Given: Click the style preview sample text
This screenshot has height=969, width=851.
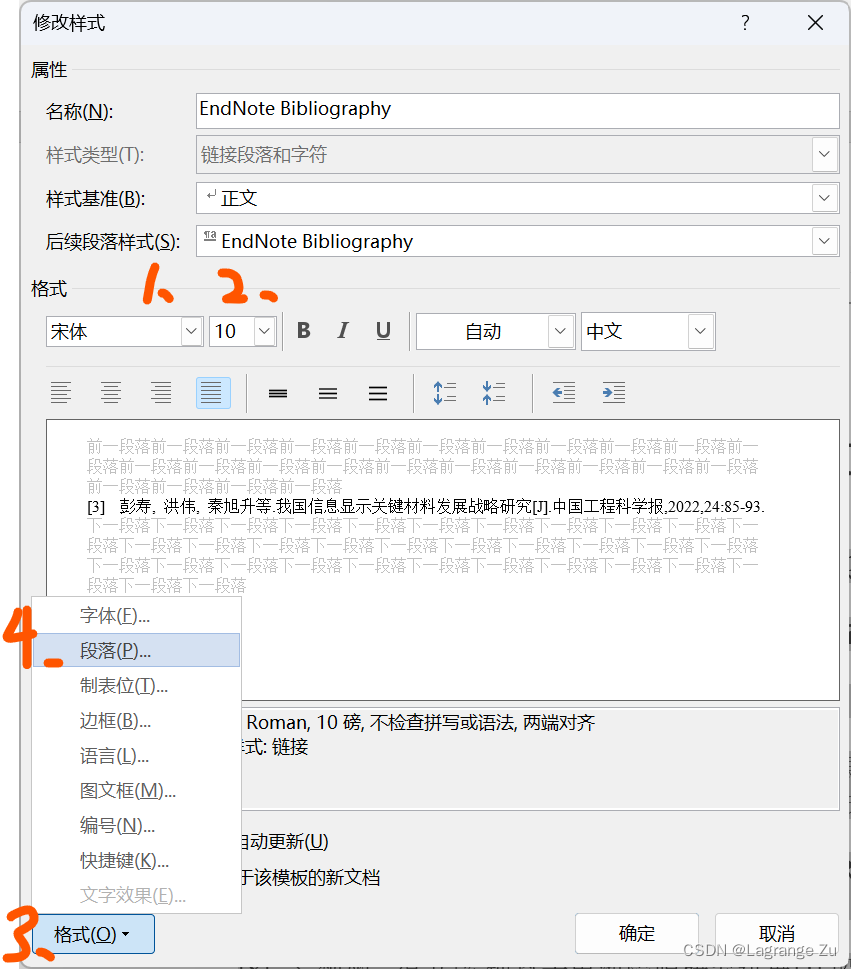Looking at the screenshot, I should 426,507.
